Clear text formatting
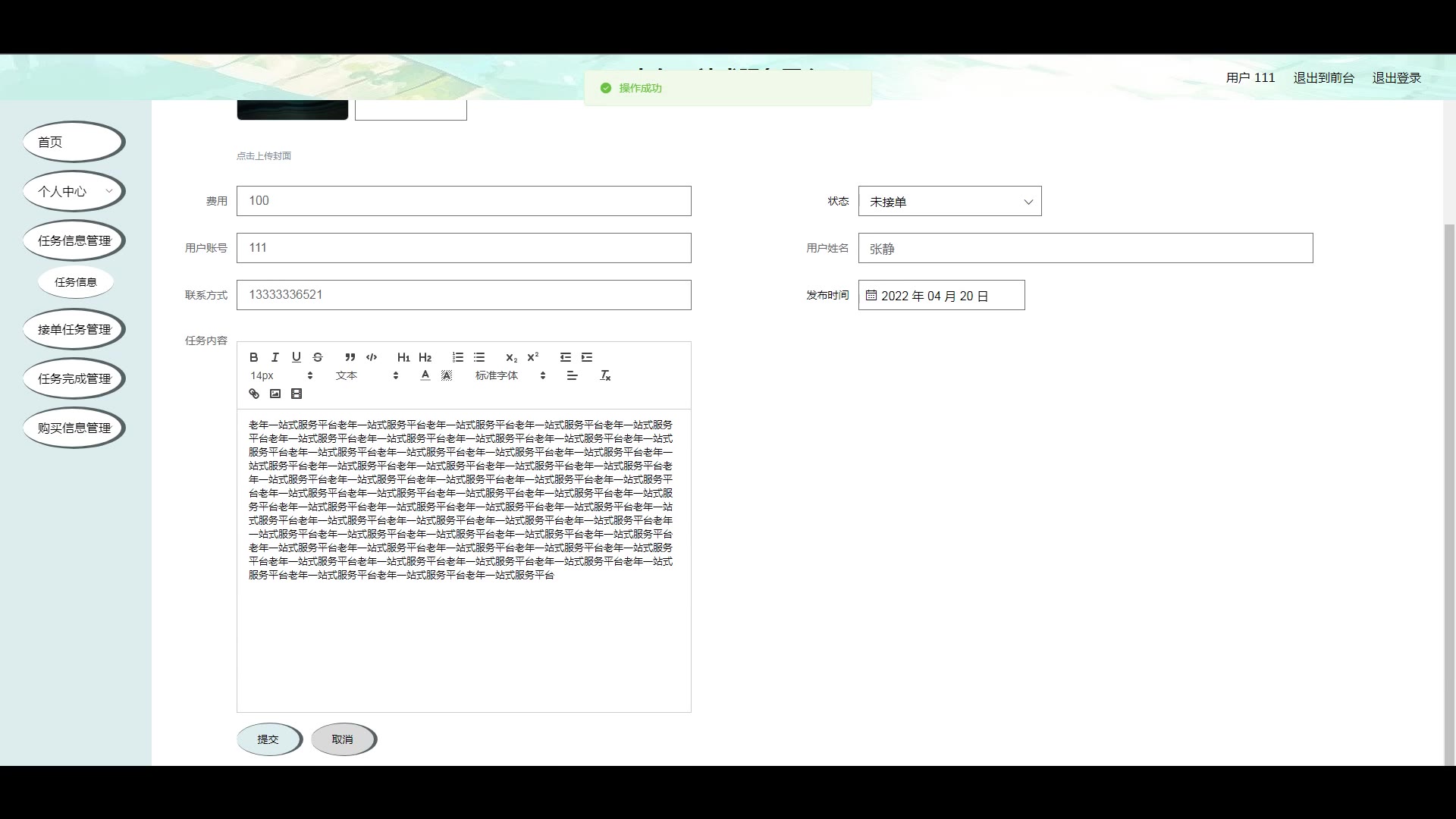This screenshot has height=819, width=1456. pos(605,375)
